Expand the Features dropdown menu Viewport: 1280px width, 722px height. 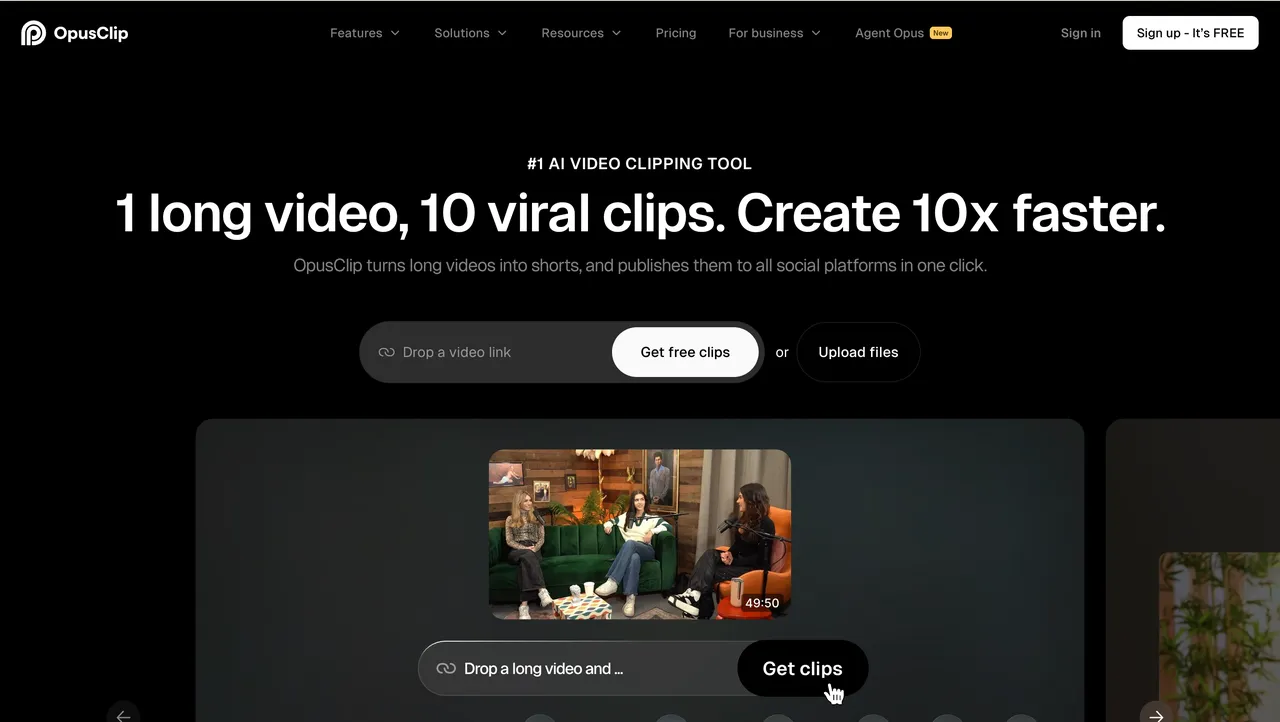[x=365, y=33]
